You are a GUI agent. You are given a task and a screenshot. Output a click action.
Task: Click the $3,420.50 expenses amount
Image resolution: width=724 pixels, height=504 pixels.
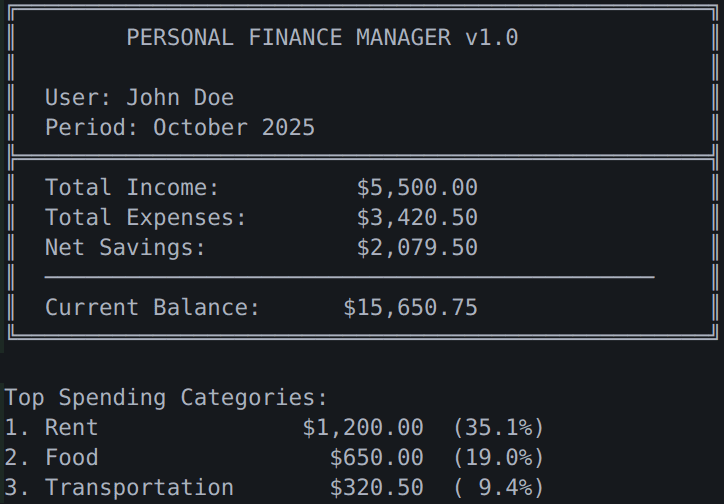click(417, 218)
